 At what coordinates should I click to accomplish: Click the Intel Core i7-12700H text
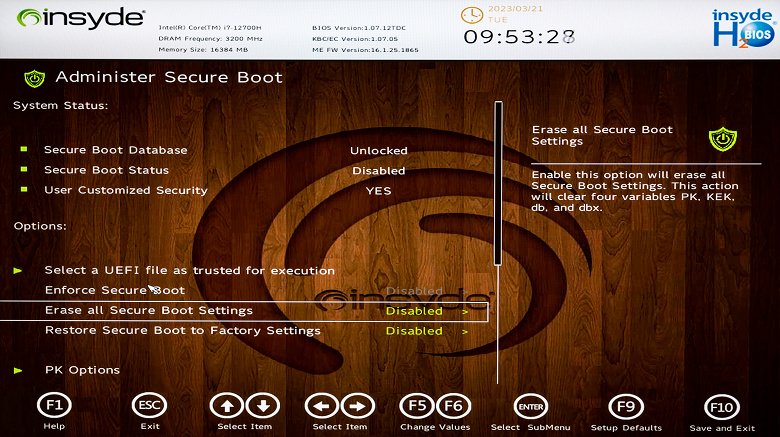(209, 28)
